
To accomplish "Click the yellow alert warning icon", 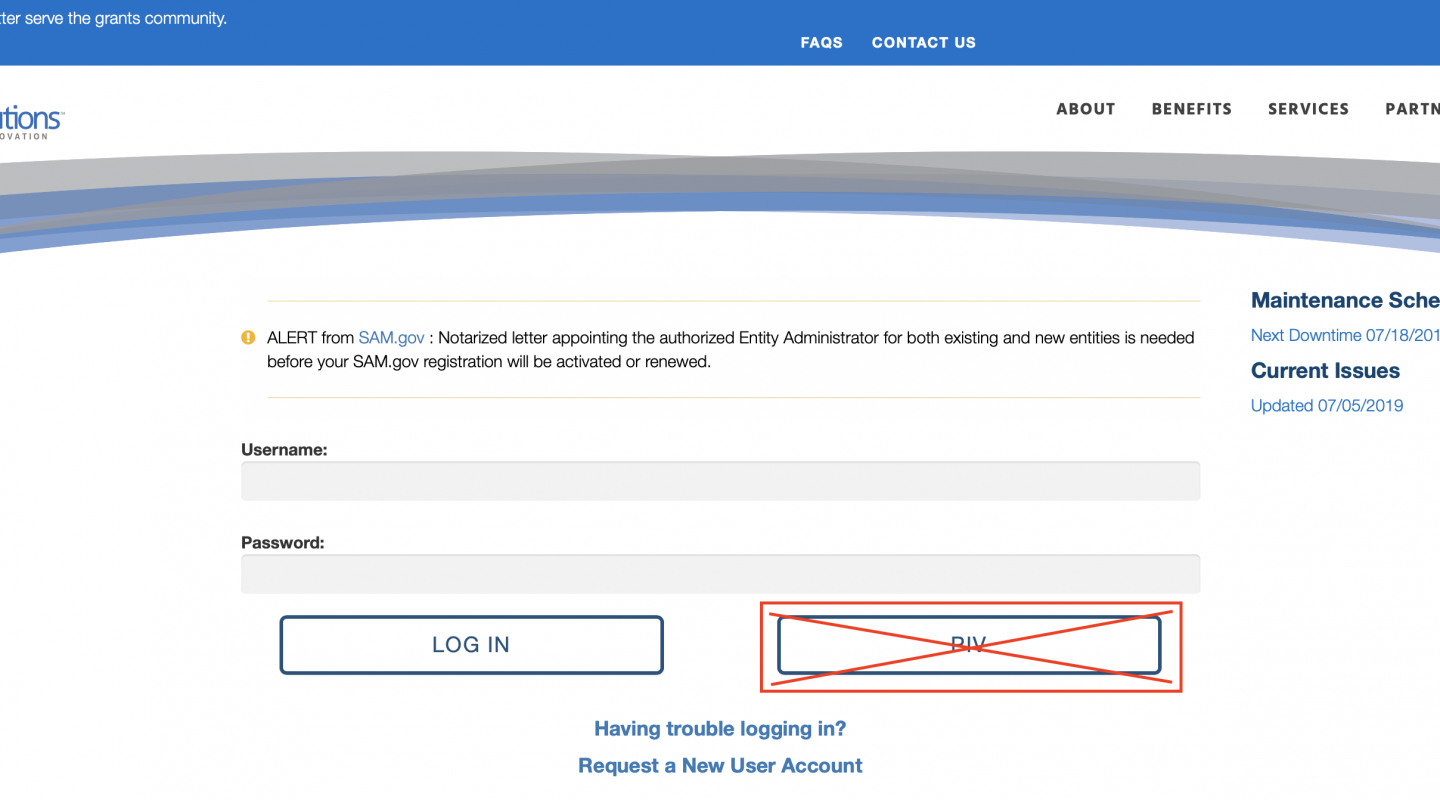I will click(x=248, y=338).
